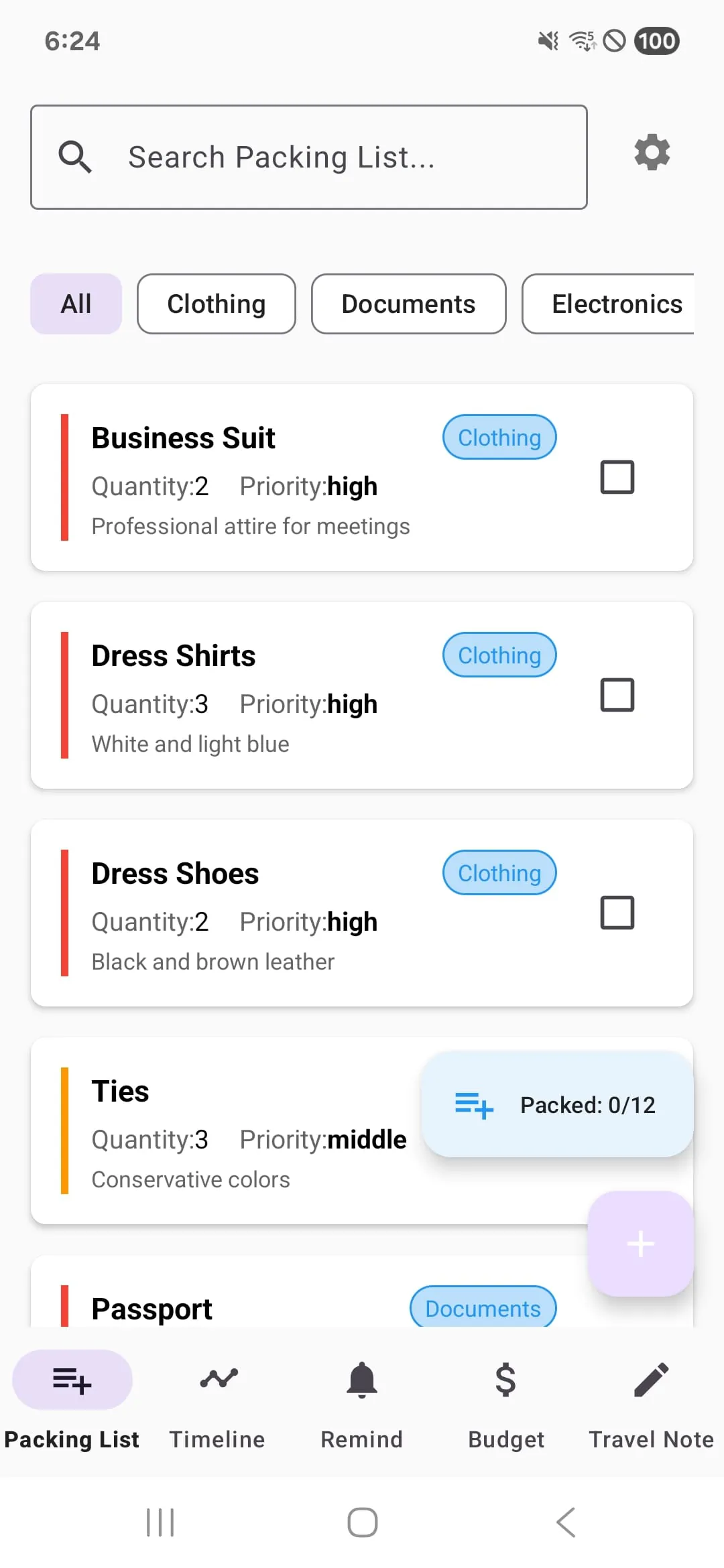Screen dimensions: 724x1568
Task: Tap the Documents tag on Passport
Action: click(x=483, y=1308)
